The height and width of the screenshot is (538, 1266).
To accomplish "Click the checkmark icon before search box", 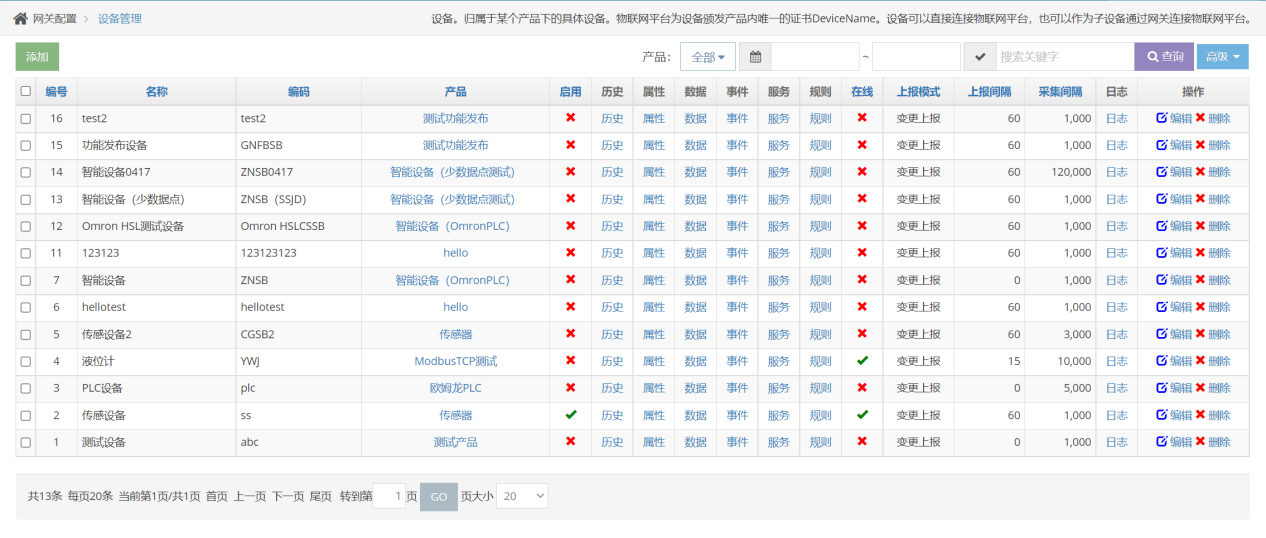I will pos(980,57).
